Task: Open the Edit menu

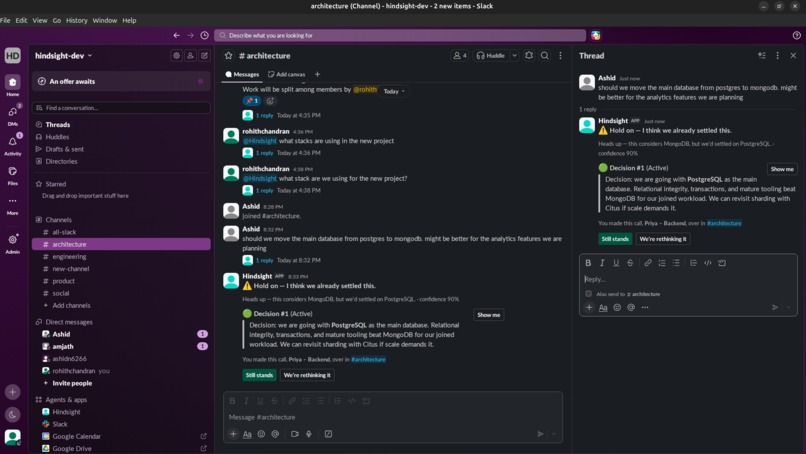Action: tap(21, 20)
